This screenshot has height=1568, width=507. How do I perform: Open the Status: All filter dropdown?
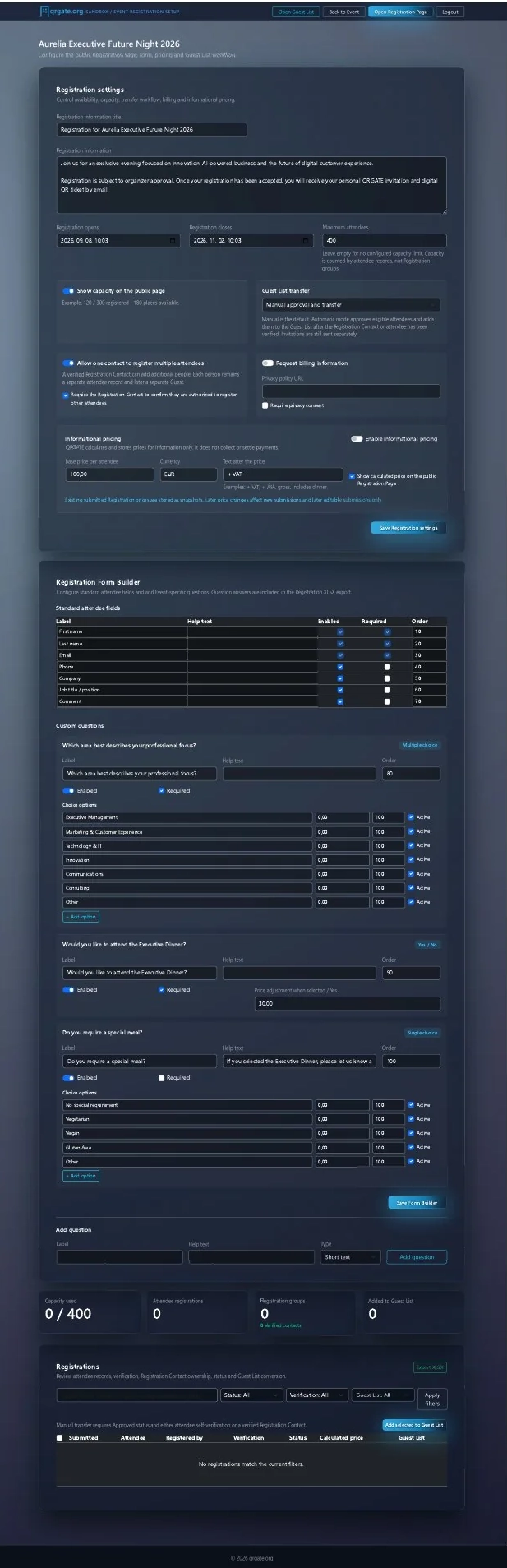[251, 1395]
